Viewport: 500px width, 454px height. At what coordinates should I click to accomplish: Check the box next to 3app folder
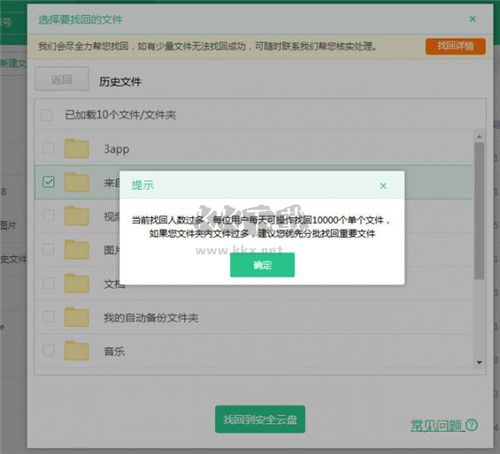coord(49,148)
